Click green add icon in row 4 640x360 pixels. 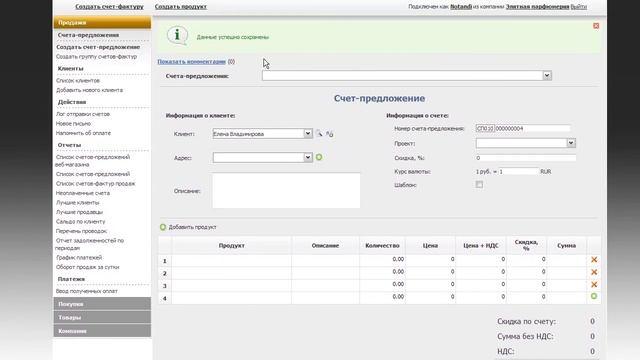(x=594, y=296)
